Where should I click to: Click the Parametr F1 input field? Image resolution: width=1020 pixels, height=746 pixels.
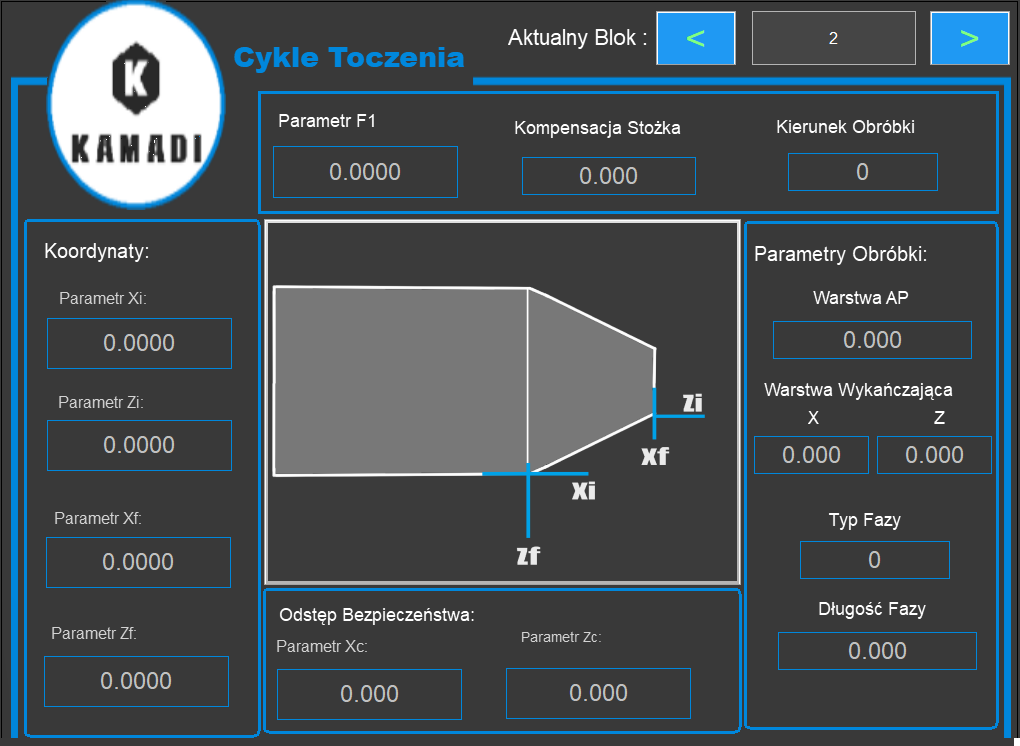point(365,172)
